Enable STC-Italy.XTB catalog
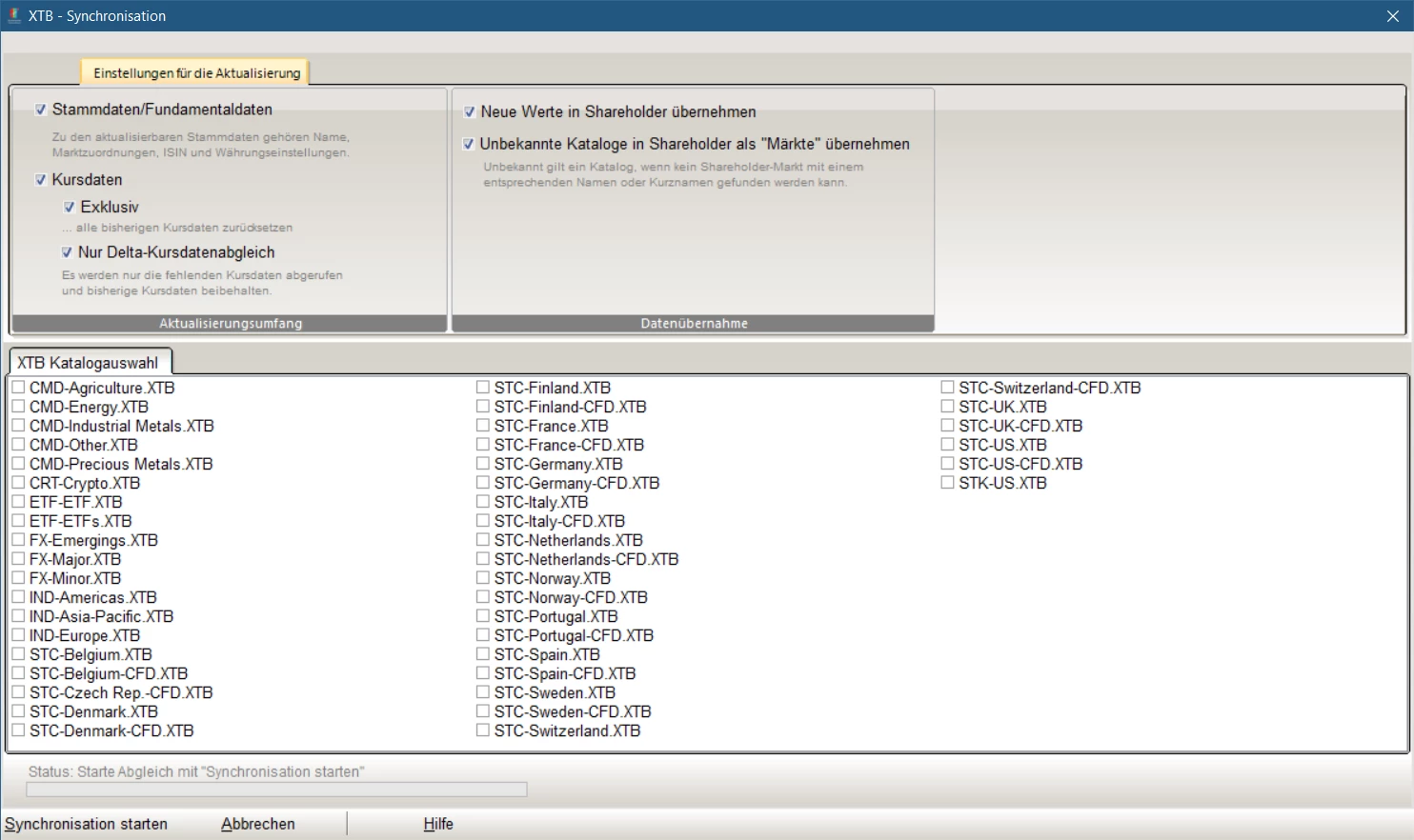The width and height of the screenshot is (1414, 840). click(483, 502)
